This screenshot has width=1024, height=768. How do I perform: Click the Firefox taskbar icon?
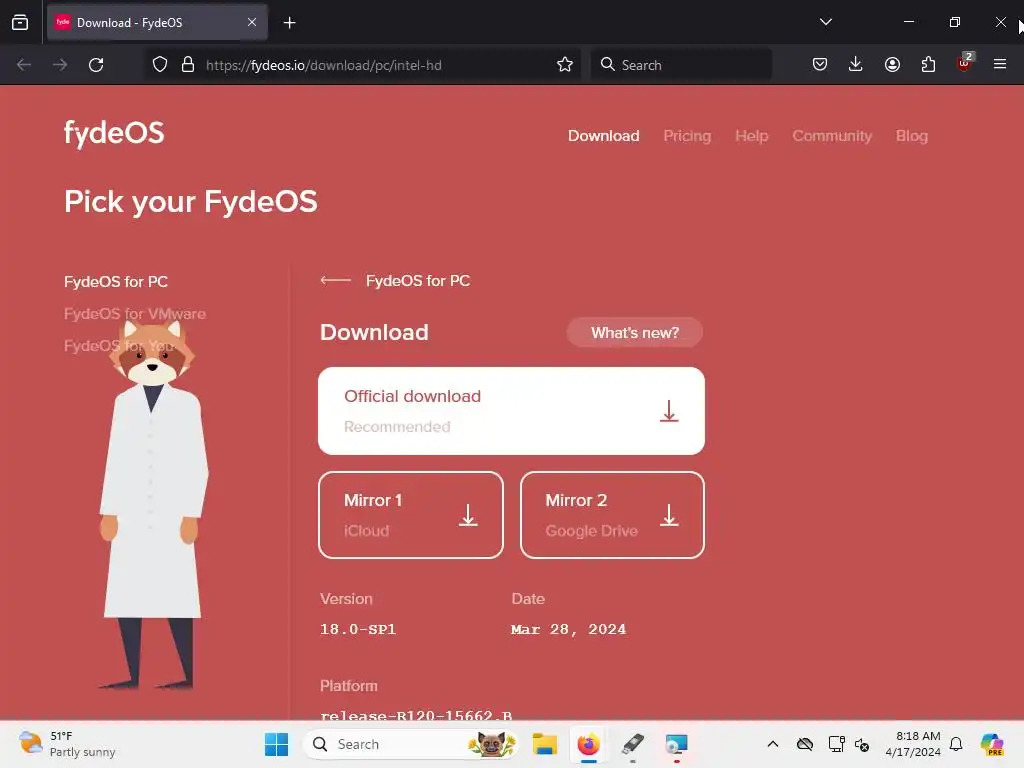click(588, 744)
